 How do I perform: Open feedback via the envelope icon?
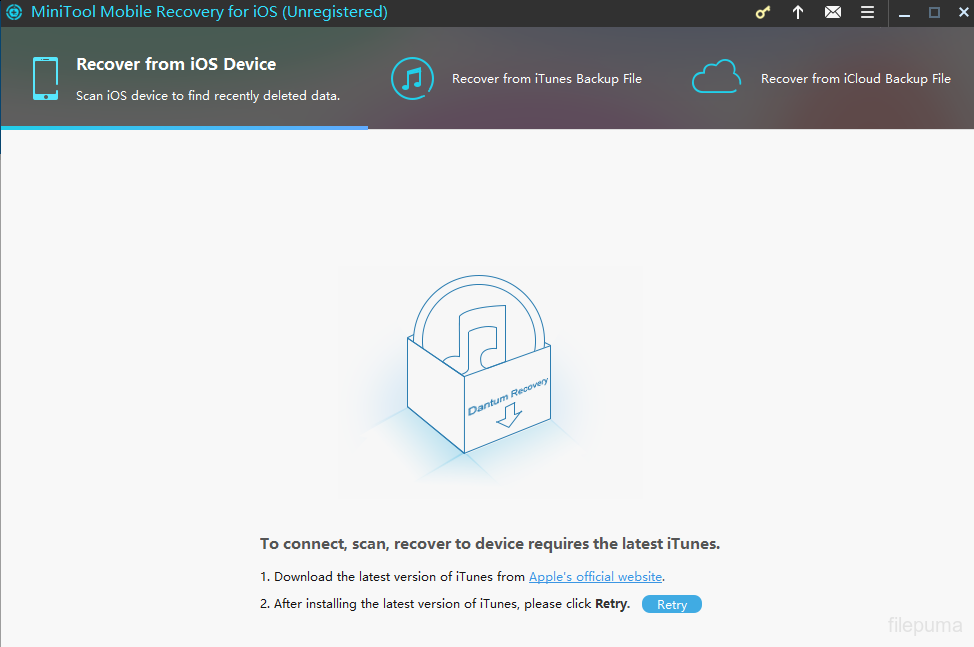click(x=832, y=13)
